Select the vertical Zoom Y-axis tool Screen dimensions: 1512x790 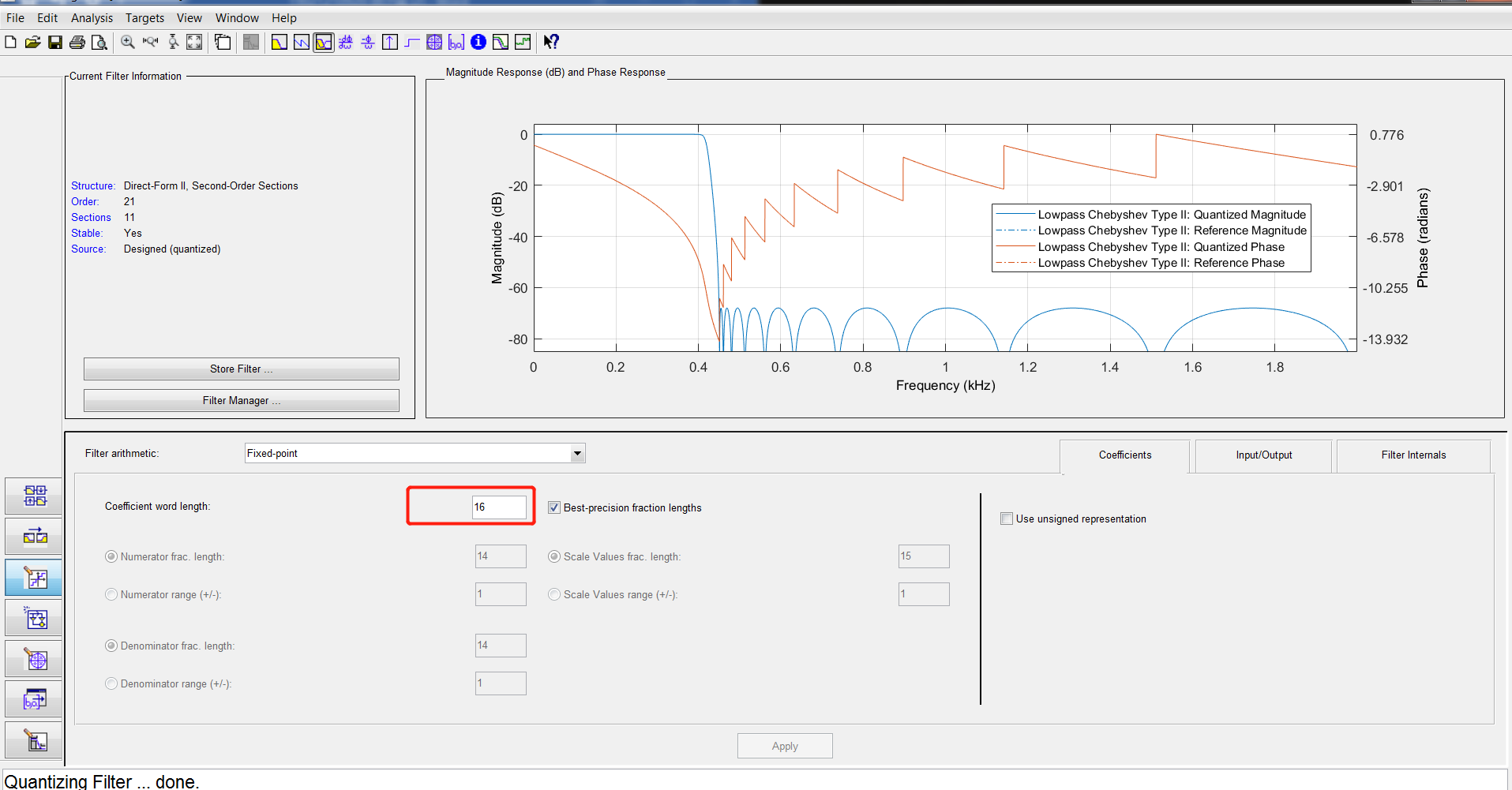[x=173, y=42]
